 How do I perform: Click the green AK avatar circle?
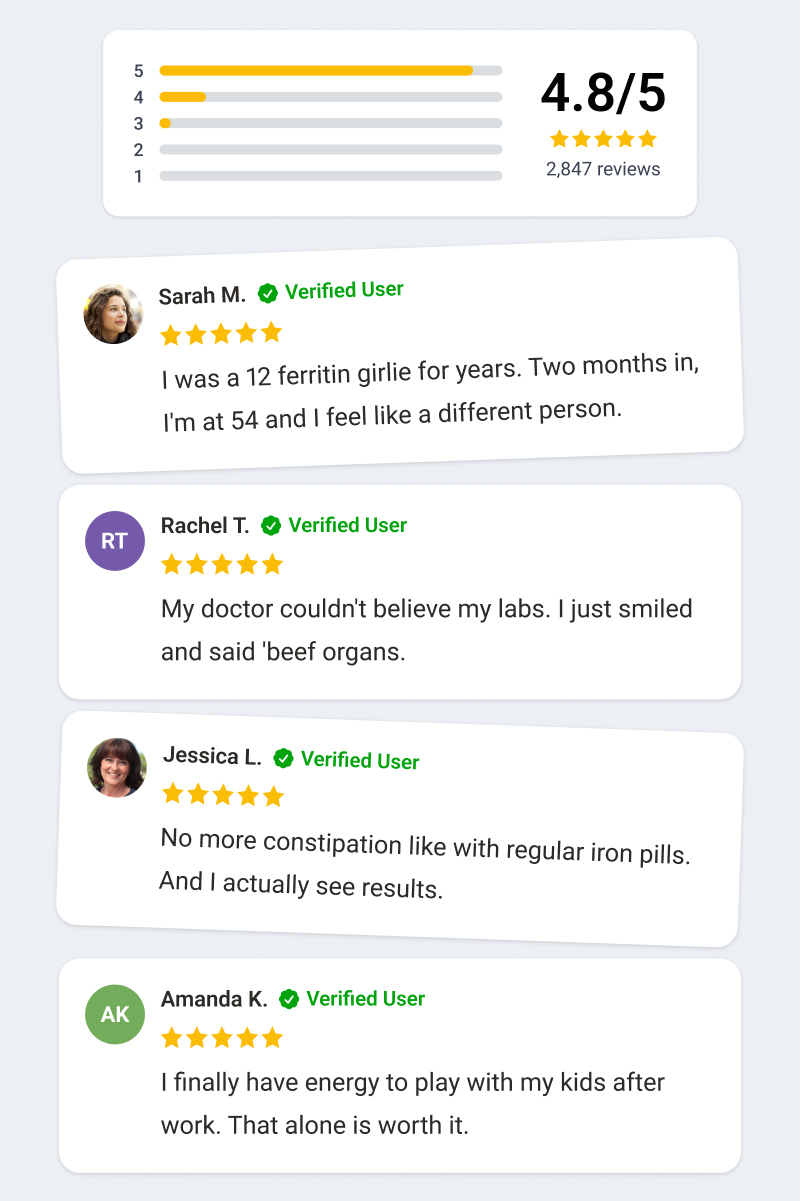(x=115, y=1014)
